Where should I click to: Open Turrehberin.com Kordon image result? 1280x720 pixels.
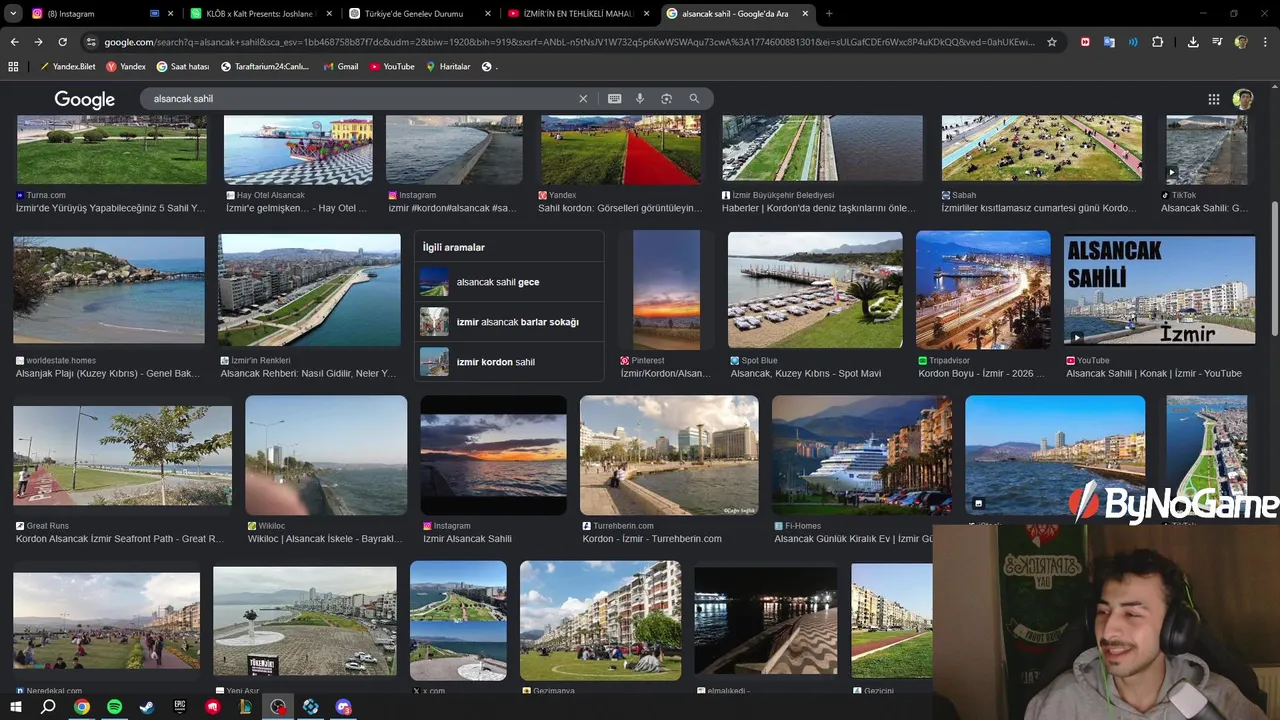point(669,455)
